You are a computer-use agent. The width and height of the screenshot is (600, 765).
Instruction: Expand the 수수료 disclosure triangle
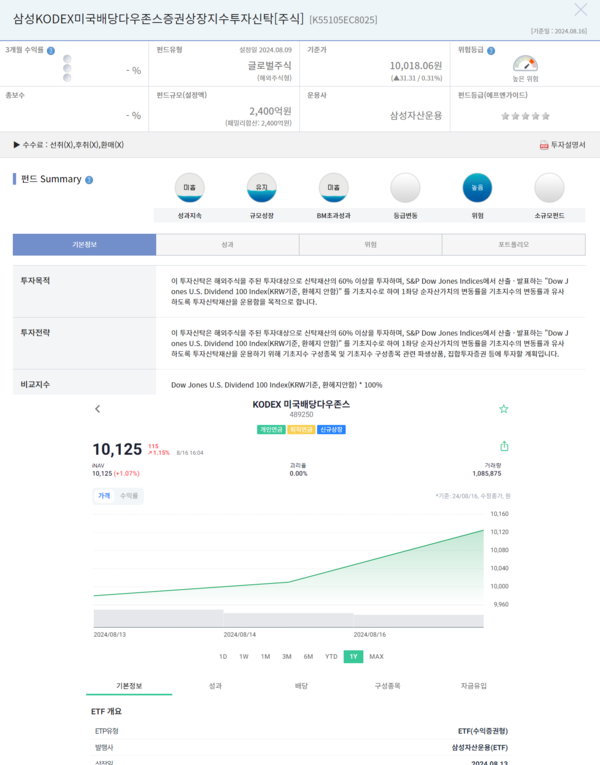[17, 145]
